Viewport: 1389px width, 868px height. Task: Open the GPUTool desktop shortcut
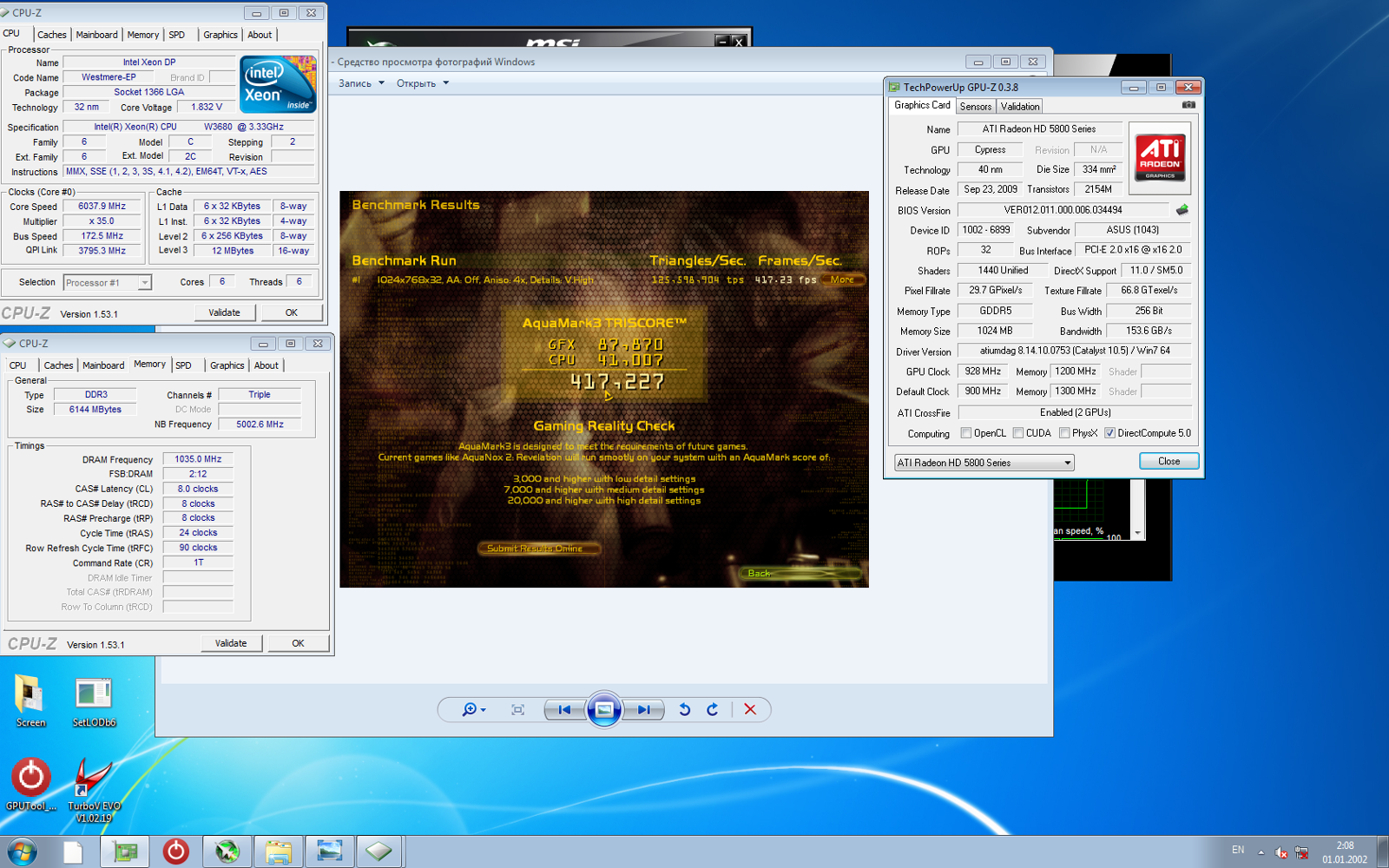point(30,784)
